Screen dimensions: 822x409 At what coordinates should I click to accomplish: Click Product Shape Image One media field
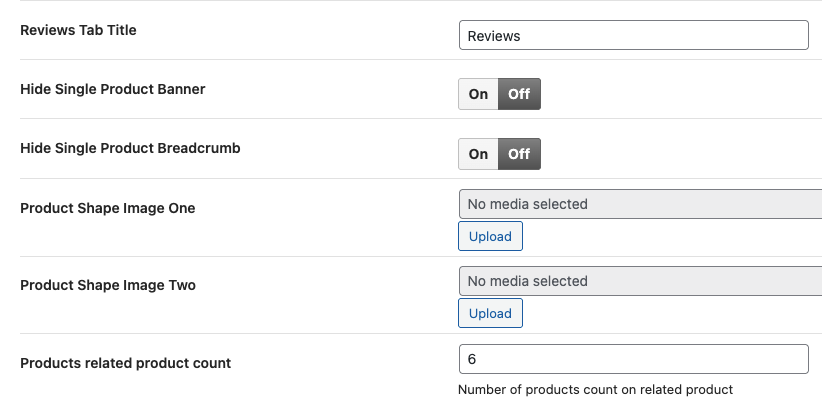[638, 204]
